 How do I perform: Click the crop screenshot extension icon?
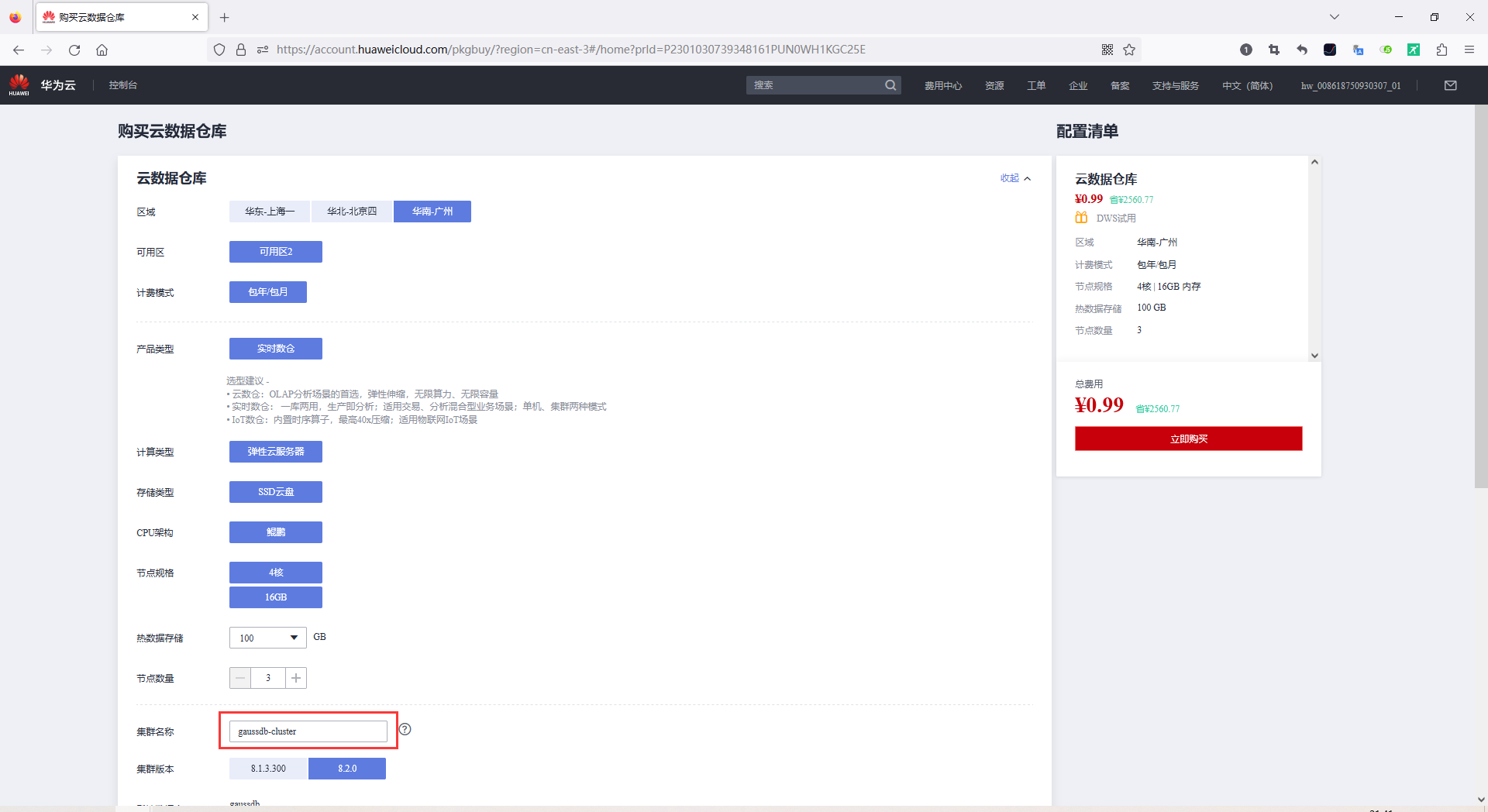pos(1274,50)
